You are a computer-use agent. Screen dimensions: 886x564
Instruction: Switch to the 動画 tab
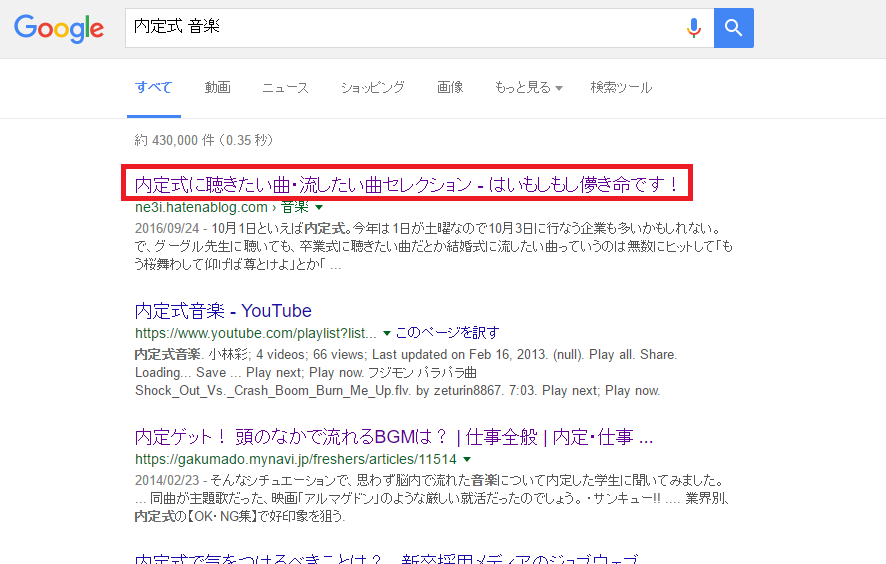218,88
